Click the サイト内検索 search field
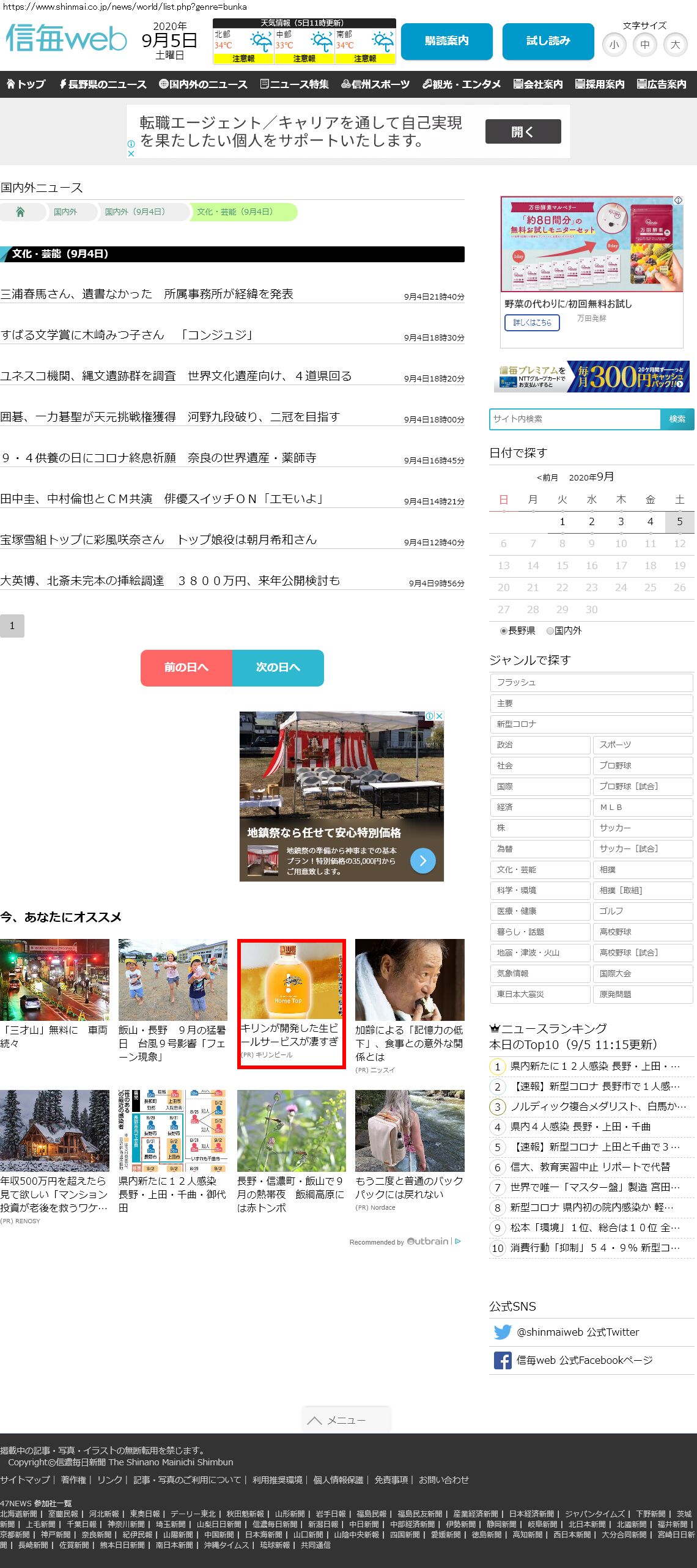 [x=575, y=419]
